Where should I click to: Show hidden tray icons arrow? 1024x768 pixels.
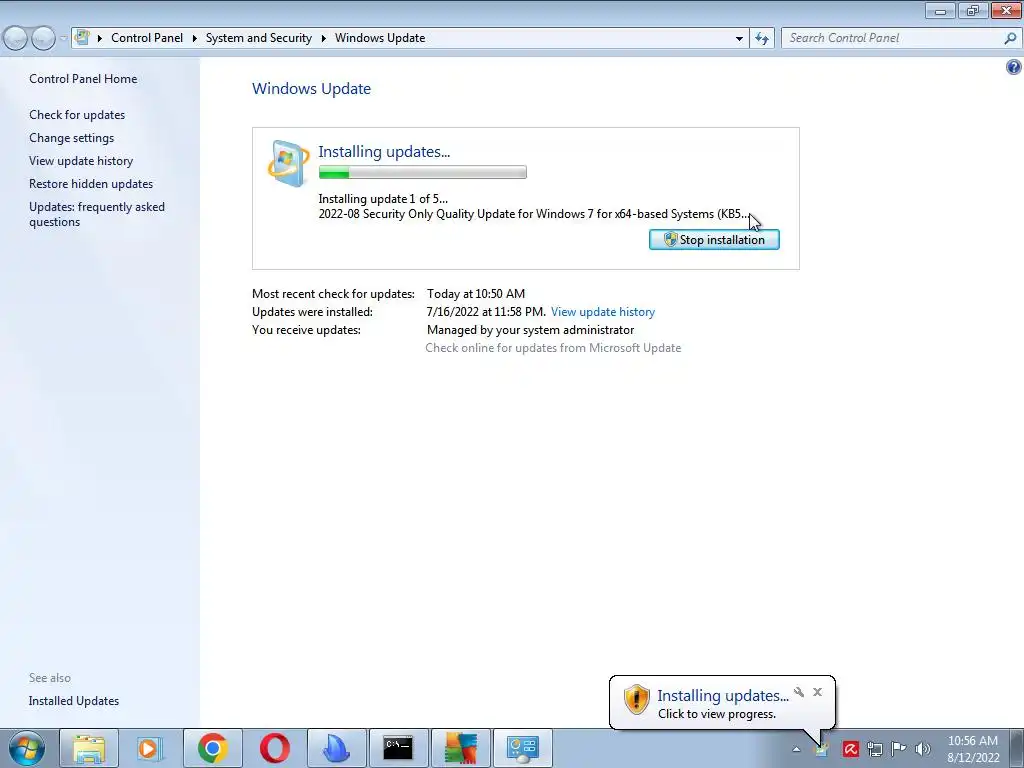pyautogui.click(x=796, y=750)
